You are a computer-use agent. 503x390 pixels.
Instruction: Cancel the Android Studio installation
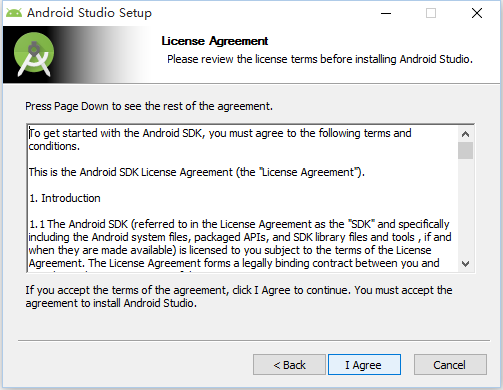pyautogui.click(x=450, y=365)
